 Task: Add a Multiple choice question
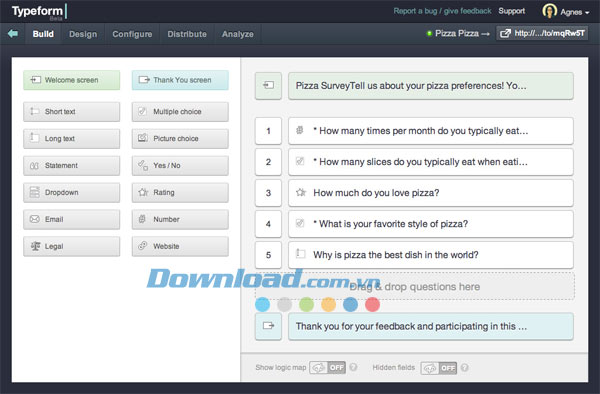(180, 112)
